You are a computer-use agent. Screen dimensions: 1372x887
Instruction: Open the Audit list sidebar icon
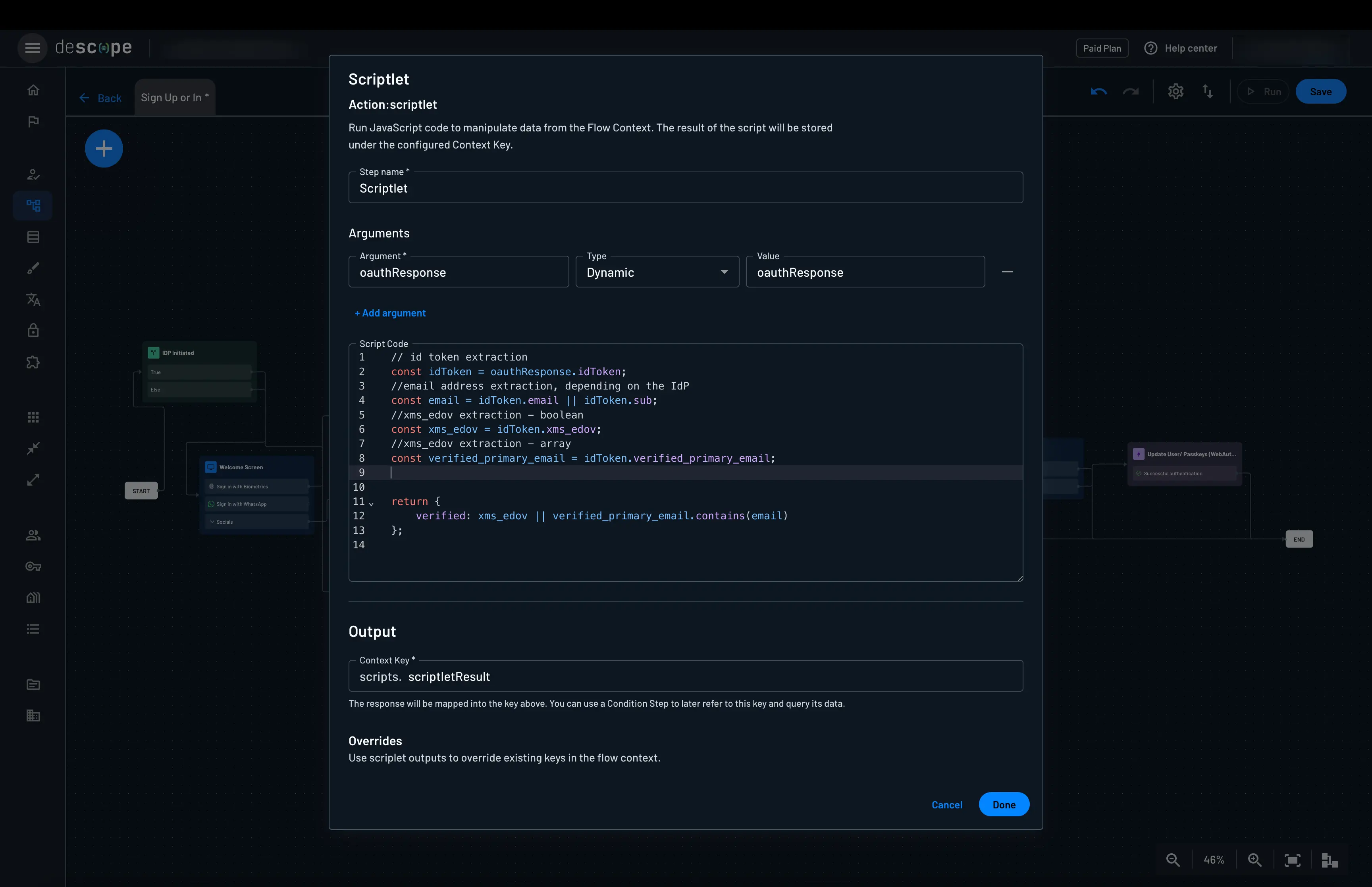(x=33, y=629)
